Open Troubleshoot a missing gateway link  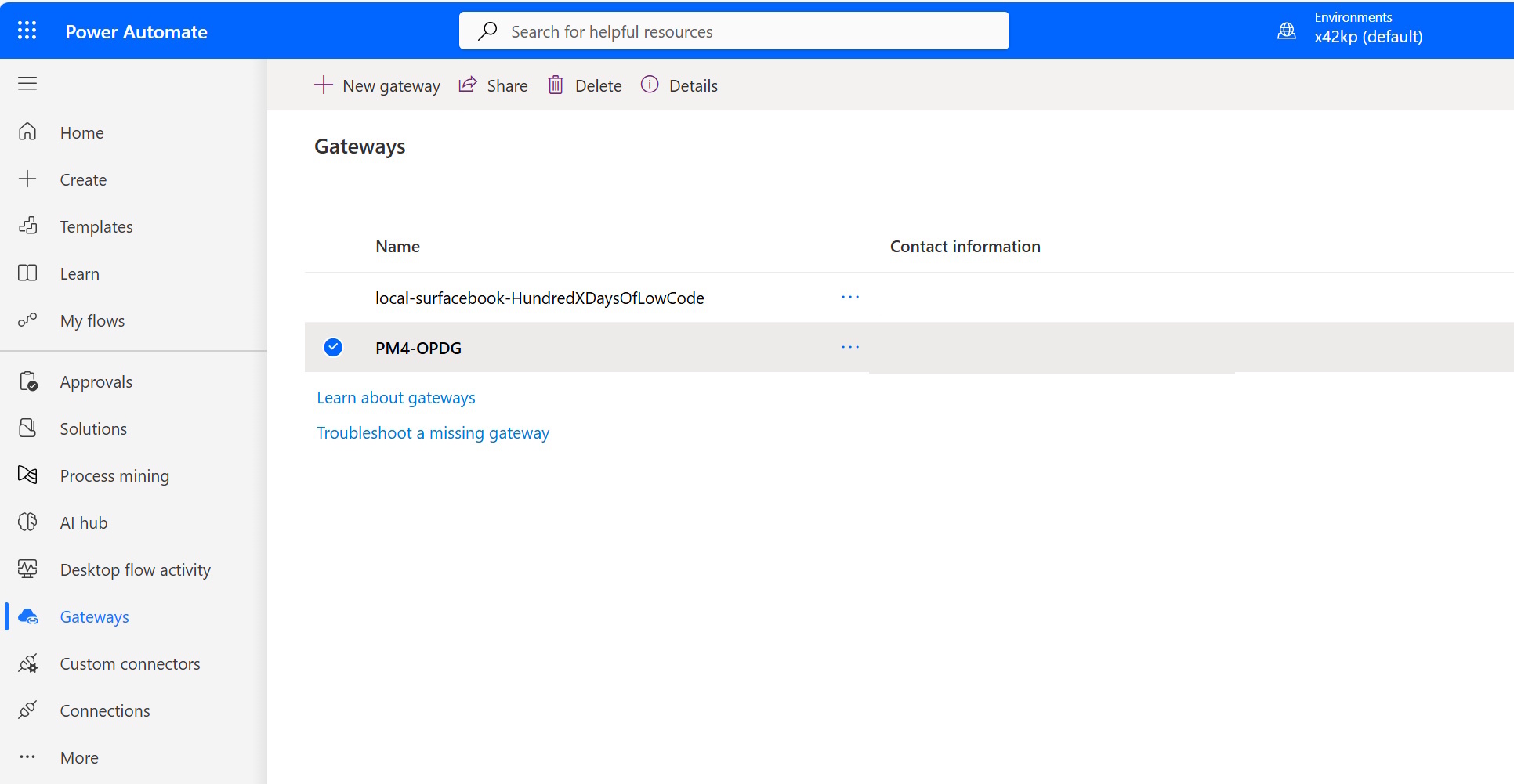coord(433,433)
